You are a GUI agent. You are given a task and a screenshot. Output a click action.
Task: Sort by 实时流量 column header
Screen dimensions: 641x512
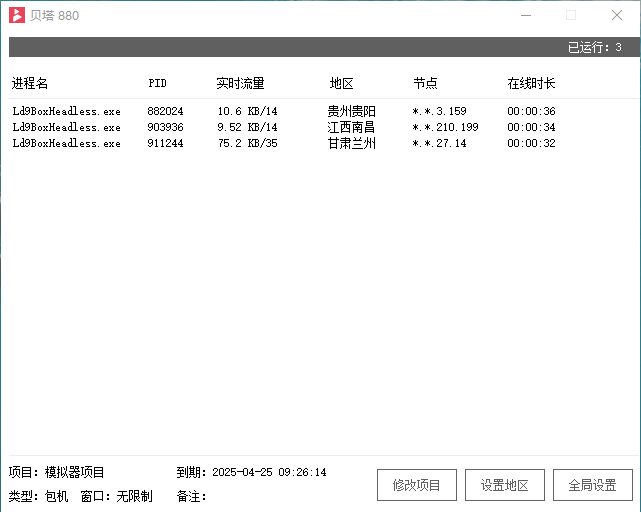(x=240, y=84)
